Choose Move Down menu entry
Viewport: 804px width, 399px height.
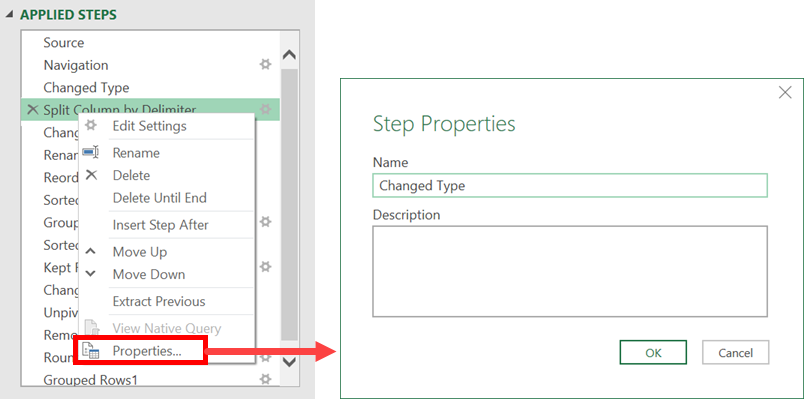149,274
